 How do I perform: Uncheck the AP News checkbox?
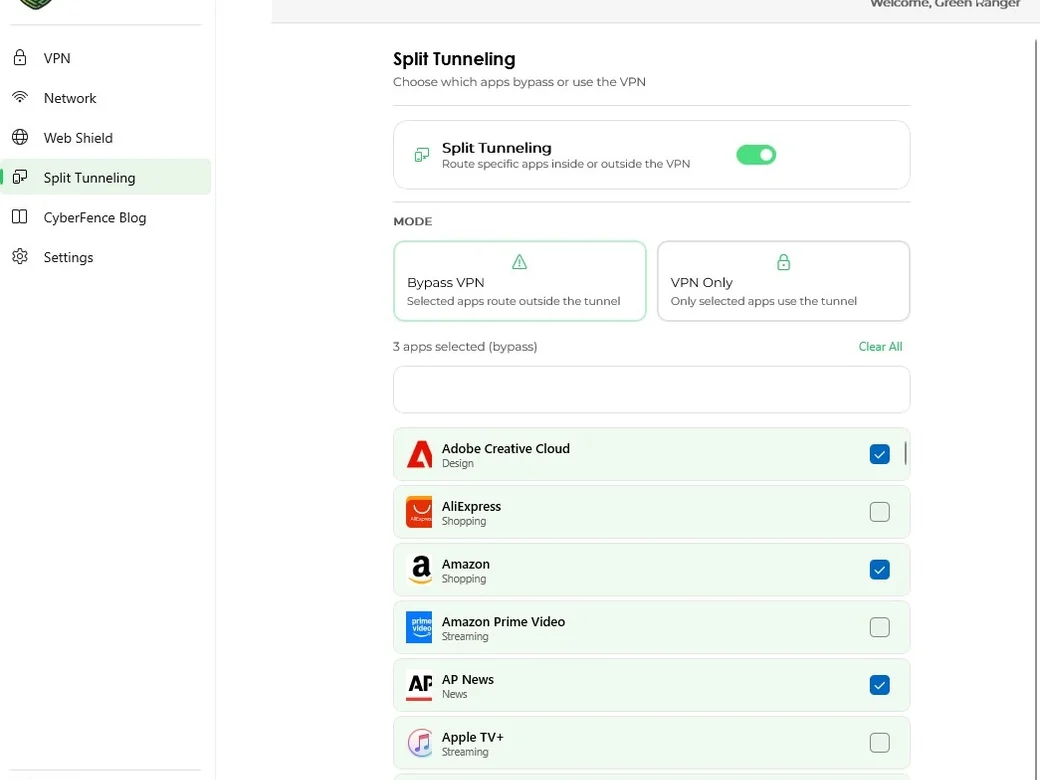pos(879,685)
